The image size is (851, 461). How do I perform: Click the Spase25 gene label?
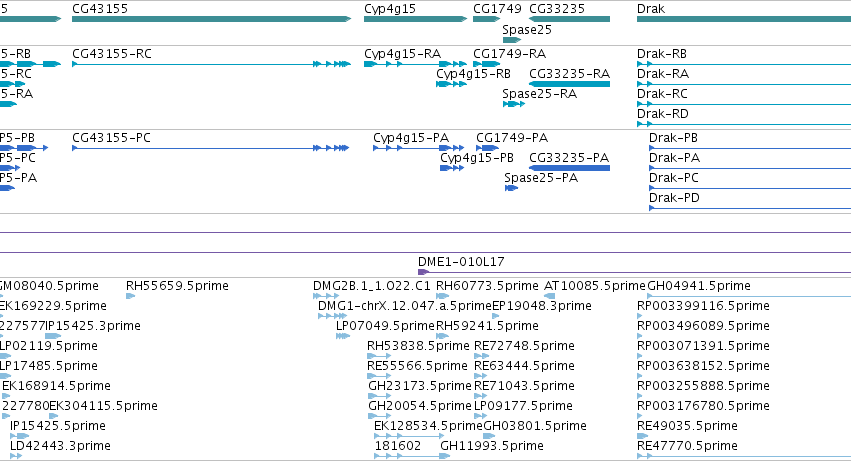527,30
